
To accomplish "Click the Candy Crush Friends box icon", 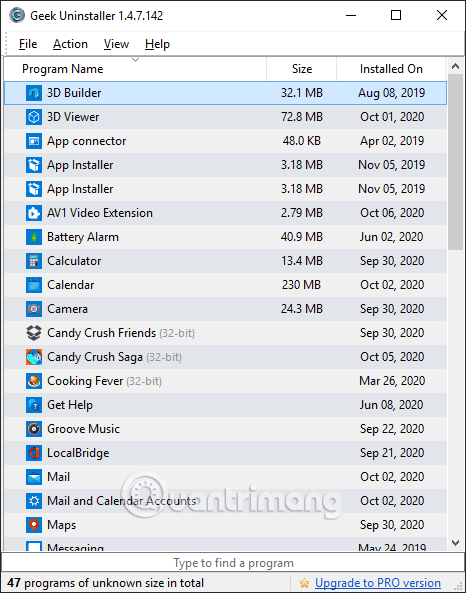I will tap(34, 333).
